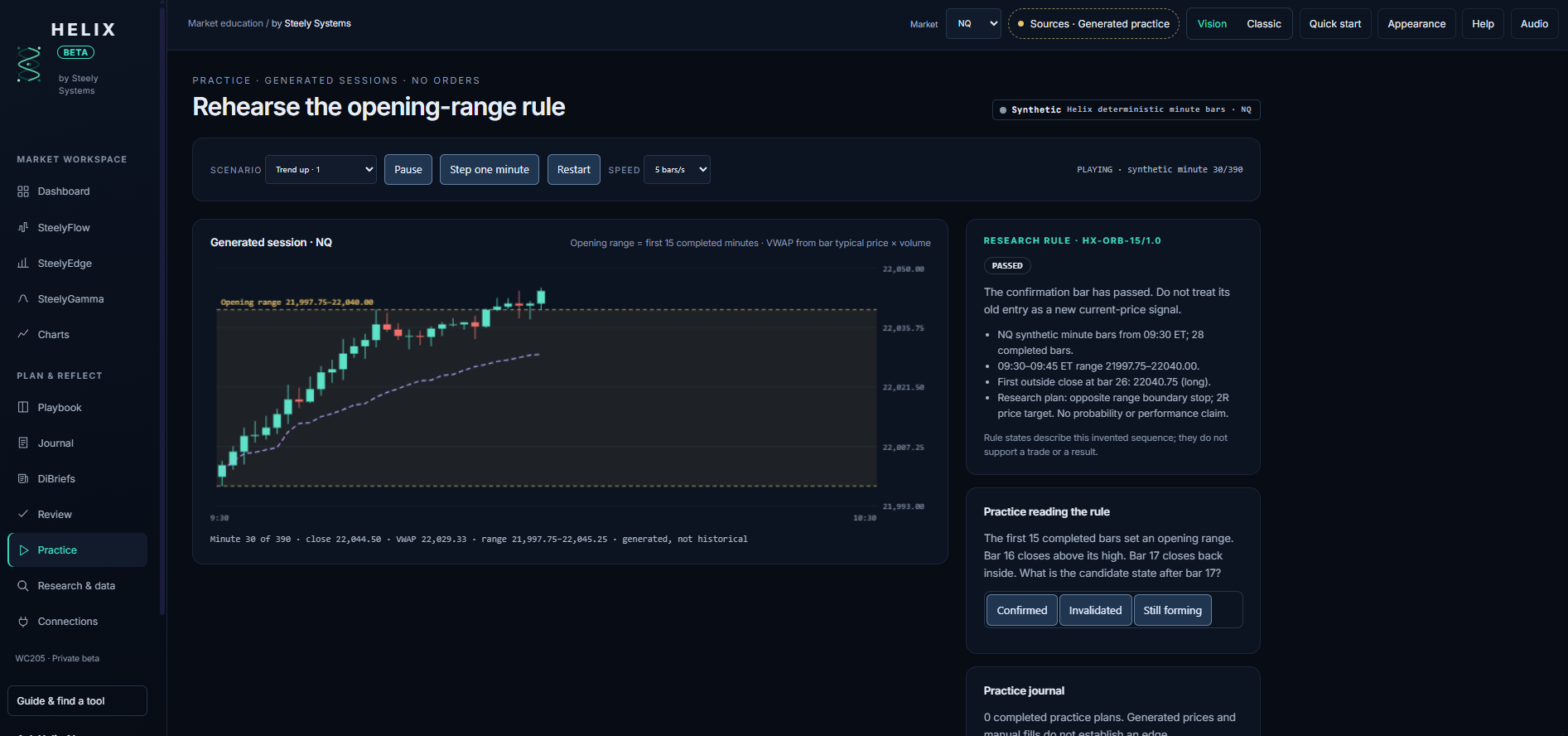
Task: Switch to Vision view mode
Action: point(1212,24)
